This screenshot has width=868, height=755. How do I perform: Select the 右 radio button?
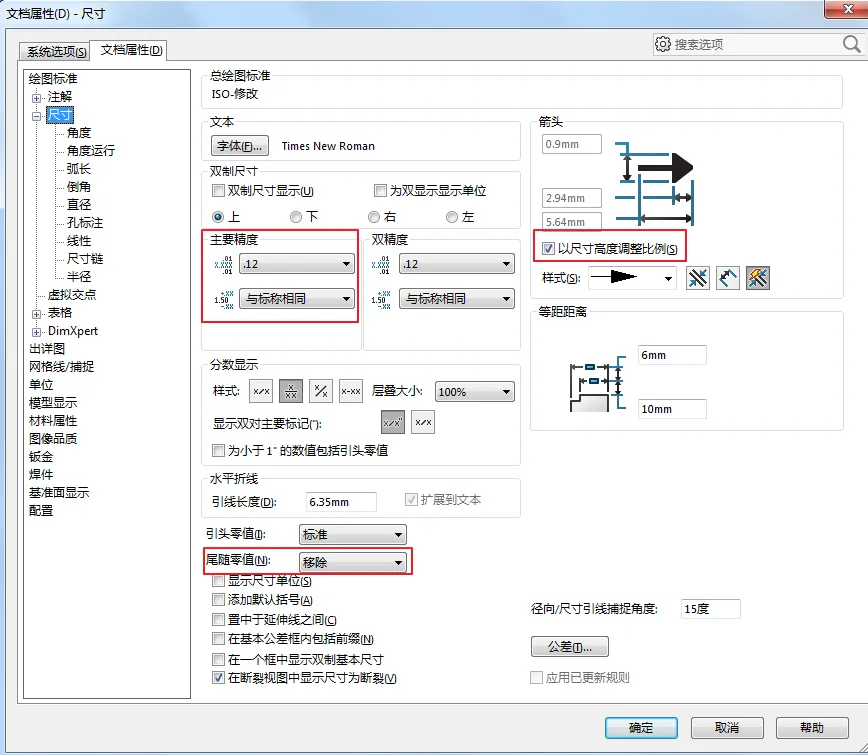click(x=374, y=217)
